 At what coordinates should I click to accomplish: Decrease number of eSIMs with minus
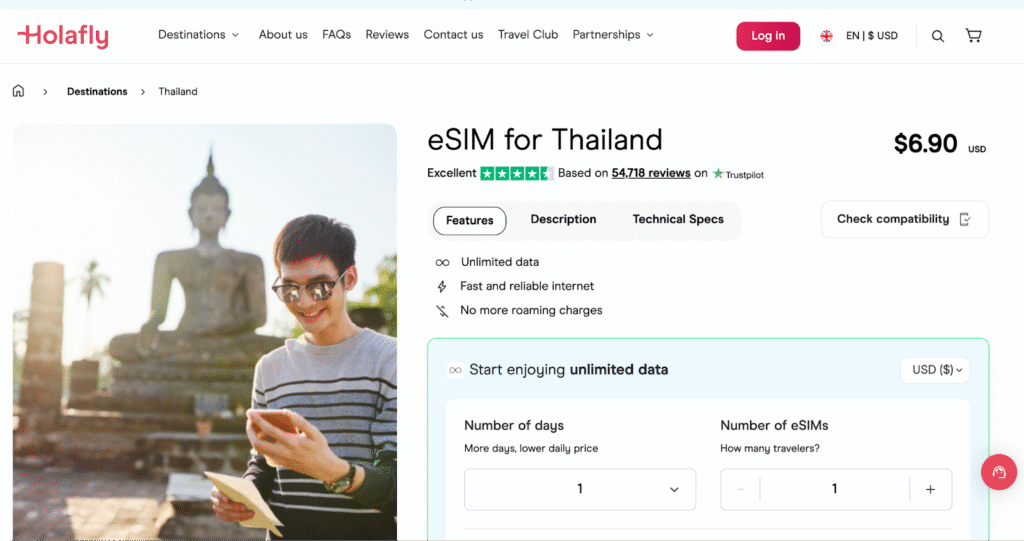[741, 489]
